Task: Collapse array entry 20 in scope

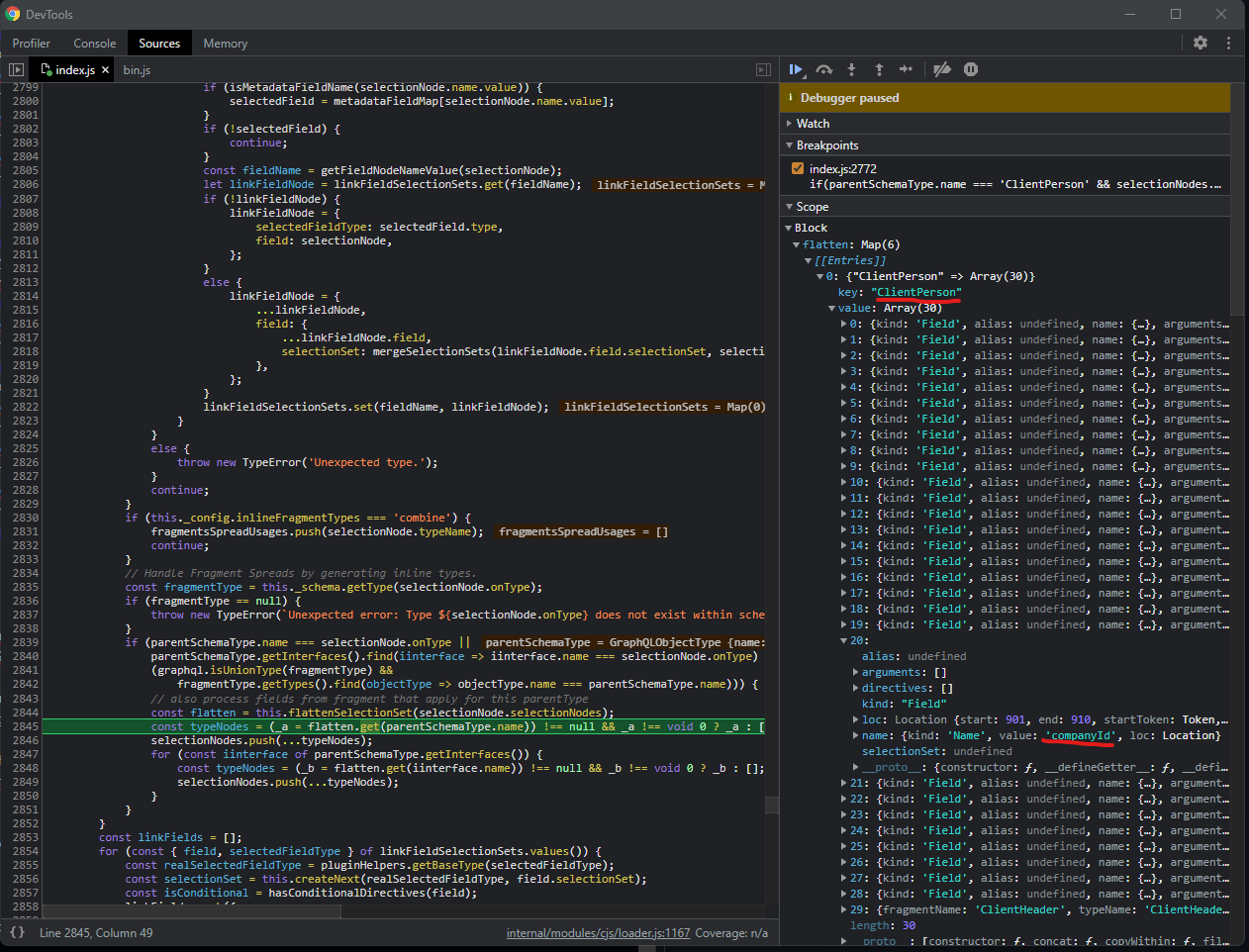Action: 844,640
